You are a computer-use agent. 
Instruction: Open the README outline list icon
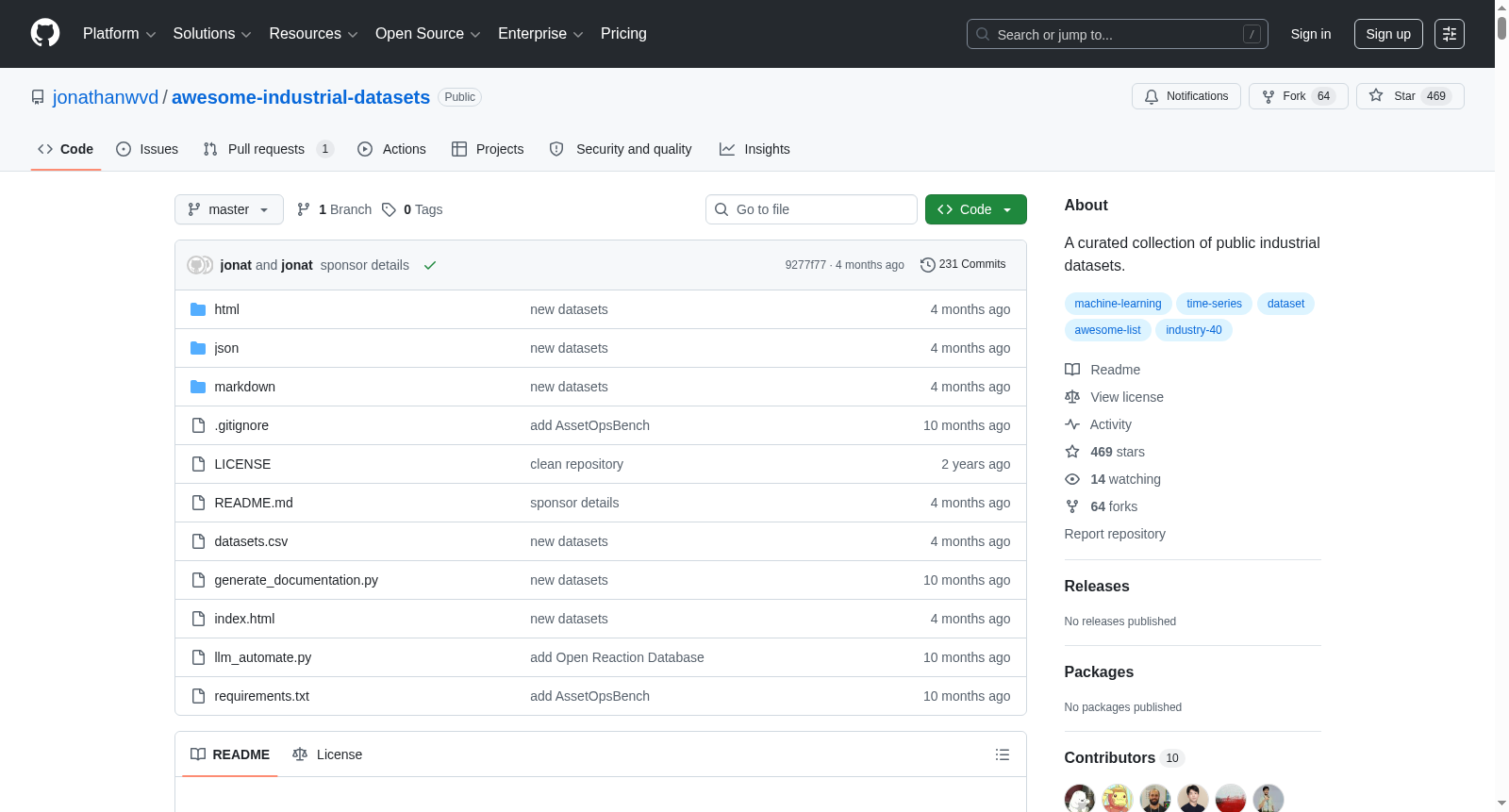(1003, 754)
